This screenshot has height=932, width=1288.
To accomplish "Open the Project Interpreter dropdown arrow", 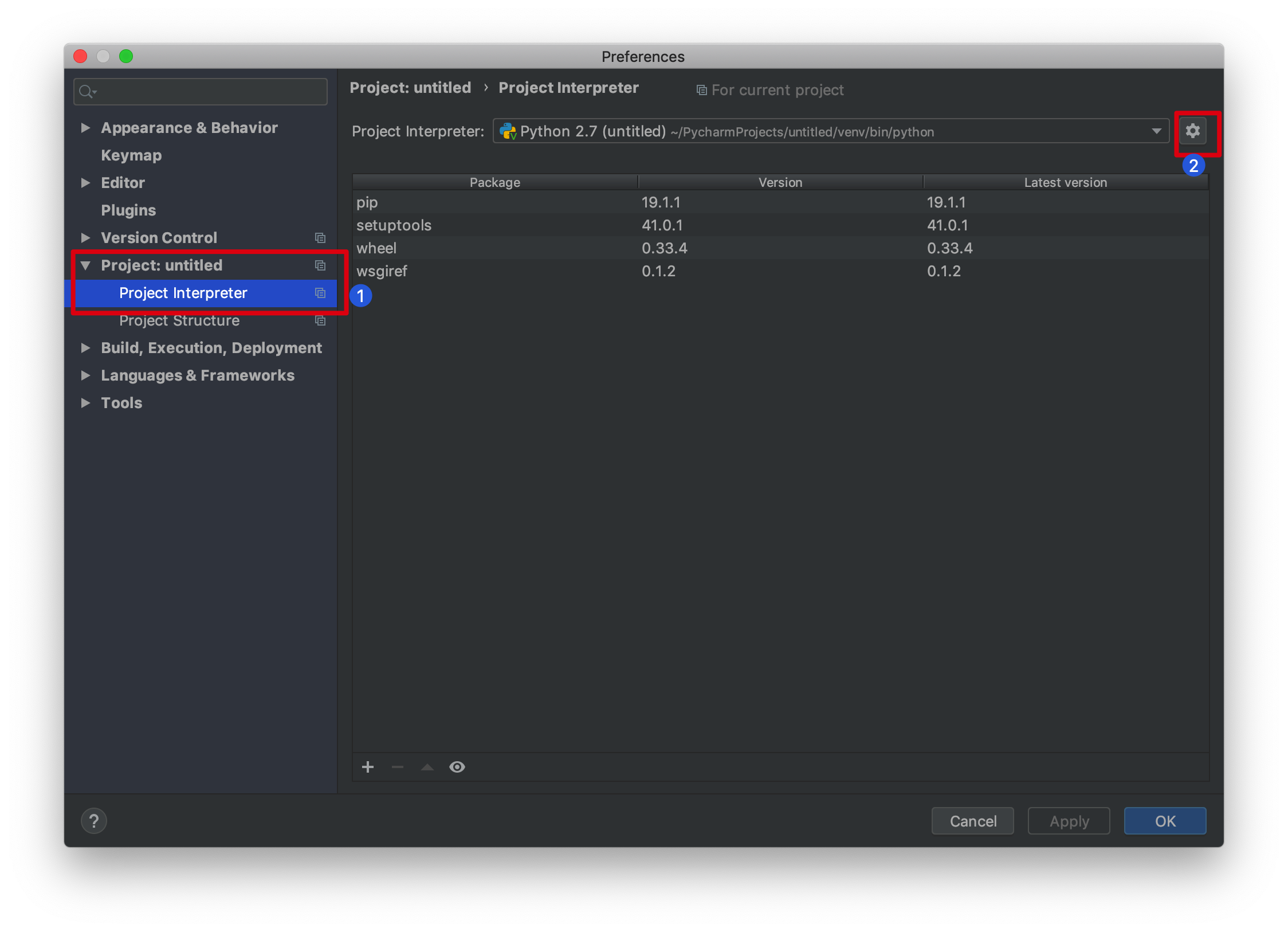I will (x=1157, y=131).
